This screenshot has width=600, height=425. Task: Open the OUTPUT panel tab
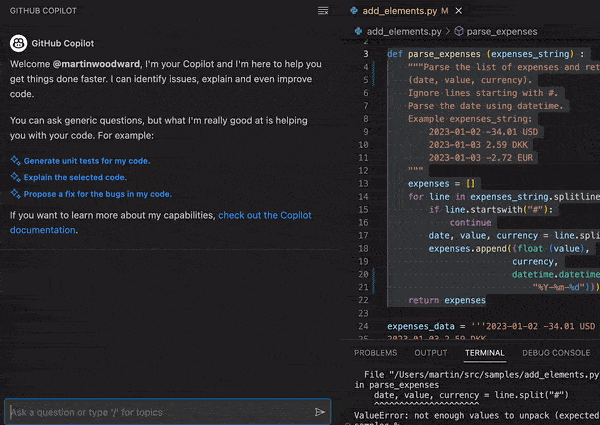[x=431, y=353]
